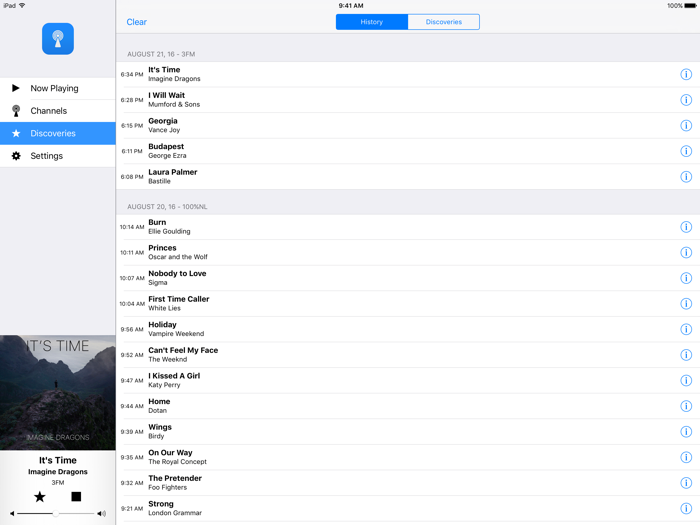View info for Laura Palmer by Bastille
The image size is (700, 525).
[x=686, y=177]
